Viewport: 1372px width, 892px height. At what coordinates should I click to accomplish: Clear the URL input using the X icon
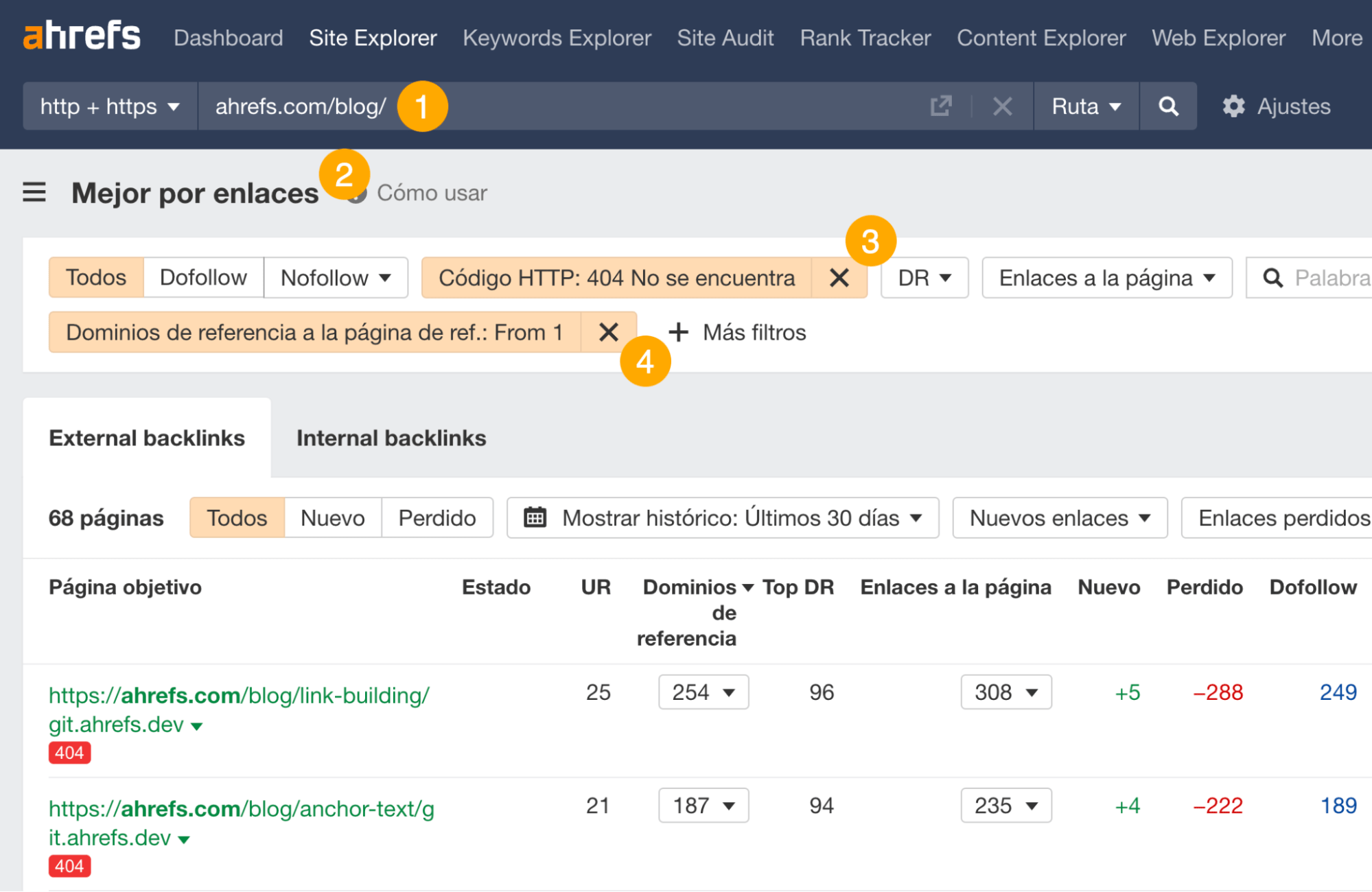[x=1002, y=106]
